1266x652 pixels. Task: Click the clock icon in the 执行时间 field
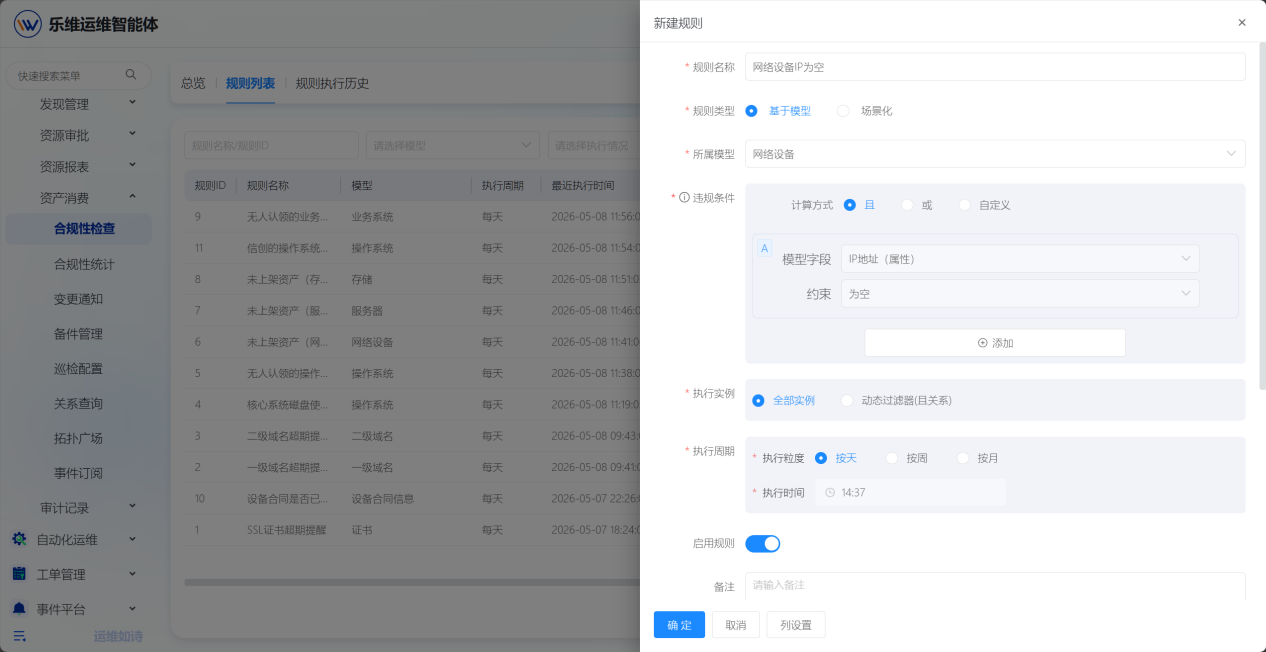click(830, 493)
